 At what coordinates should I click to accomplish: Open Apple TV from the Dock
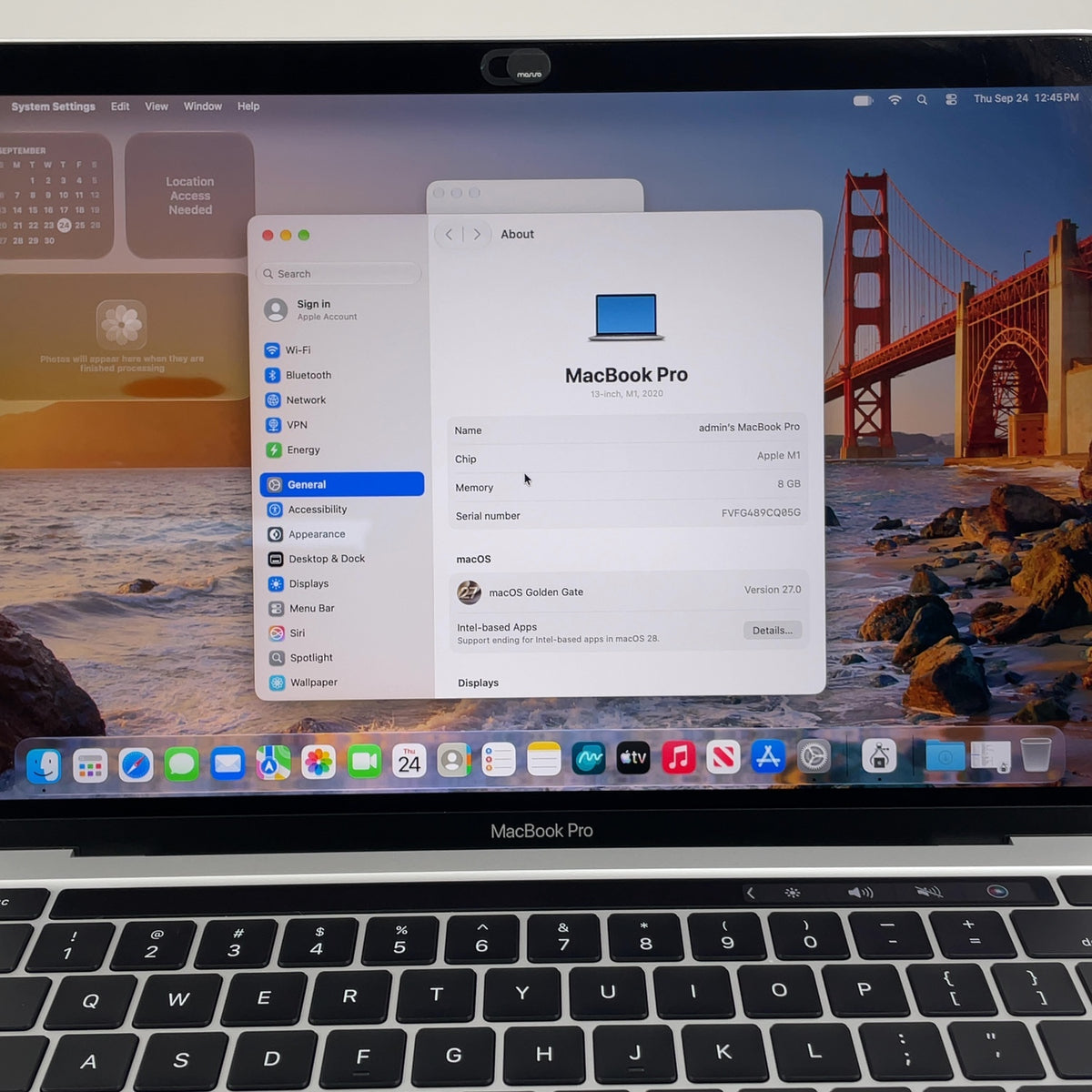[x=633, y=757]
